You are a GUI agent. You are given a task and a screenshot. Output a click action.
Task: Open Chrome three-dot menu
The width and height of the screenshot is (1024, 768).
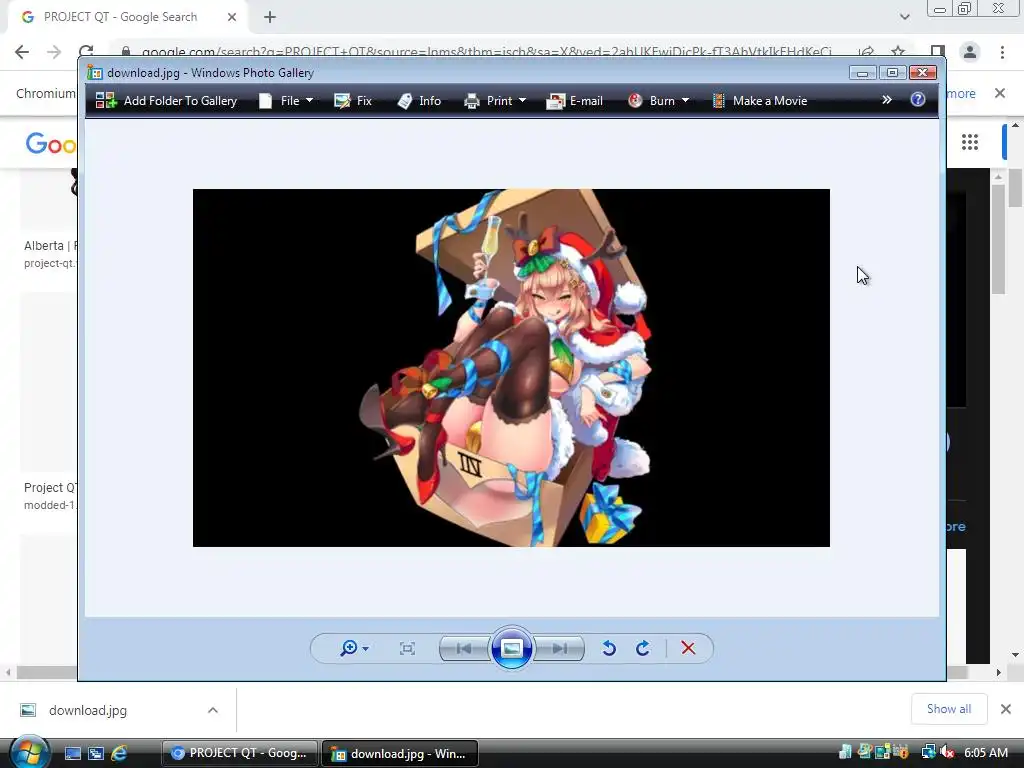(1002, 52)
